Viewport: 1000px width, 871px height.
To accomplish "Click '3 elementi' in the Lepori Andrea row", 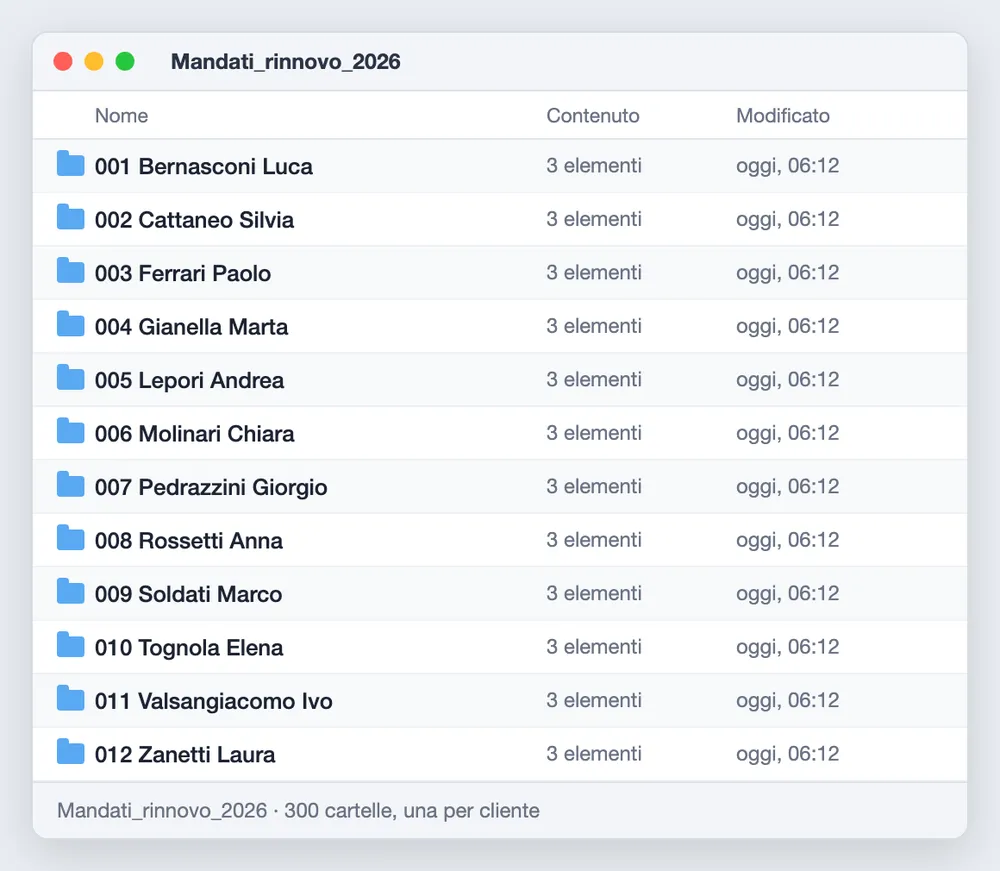I will 594,380.
